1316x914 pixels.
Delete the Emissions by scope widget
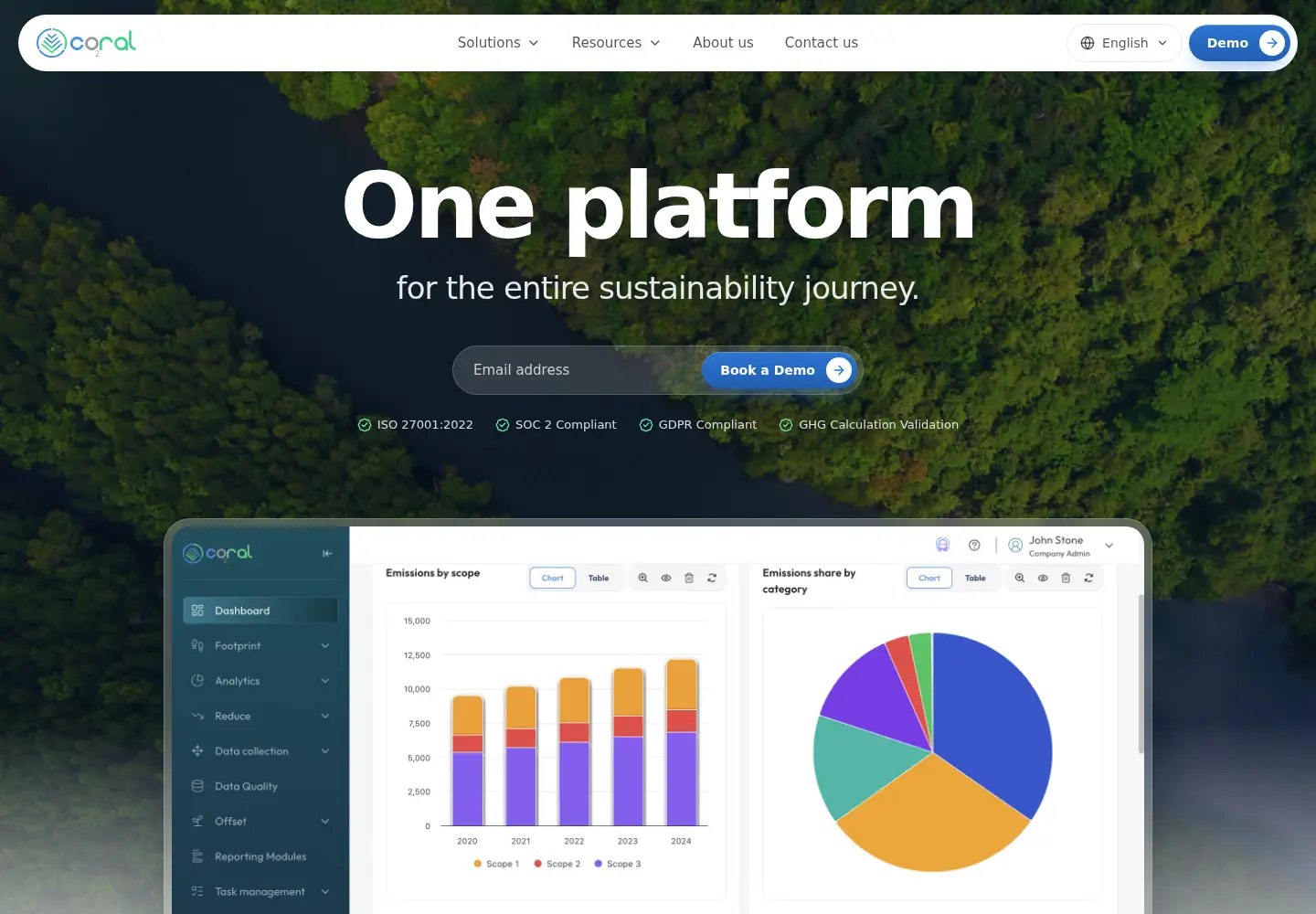(x=689, y=578)
